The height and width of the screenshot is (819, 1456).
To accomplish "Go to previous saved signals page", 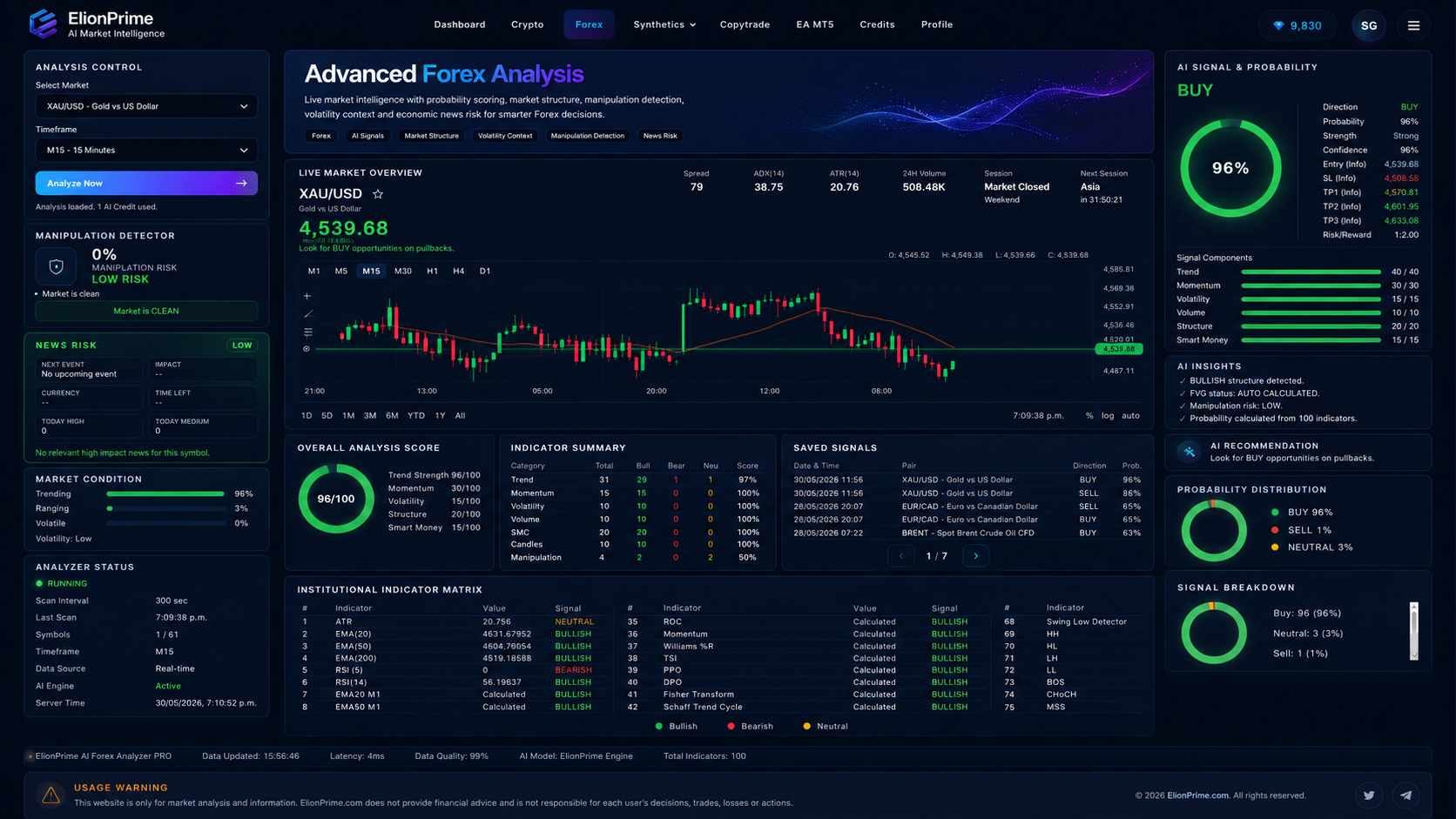I will coord(900,555).
